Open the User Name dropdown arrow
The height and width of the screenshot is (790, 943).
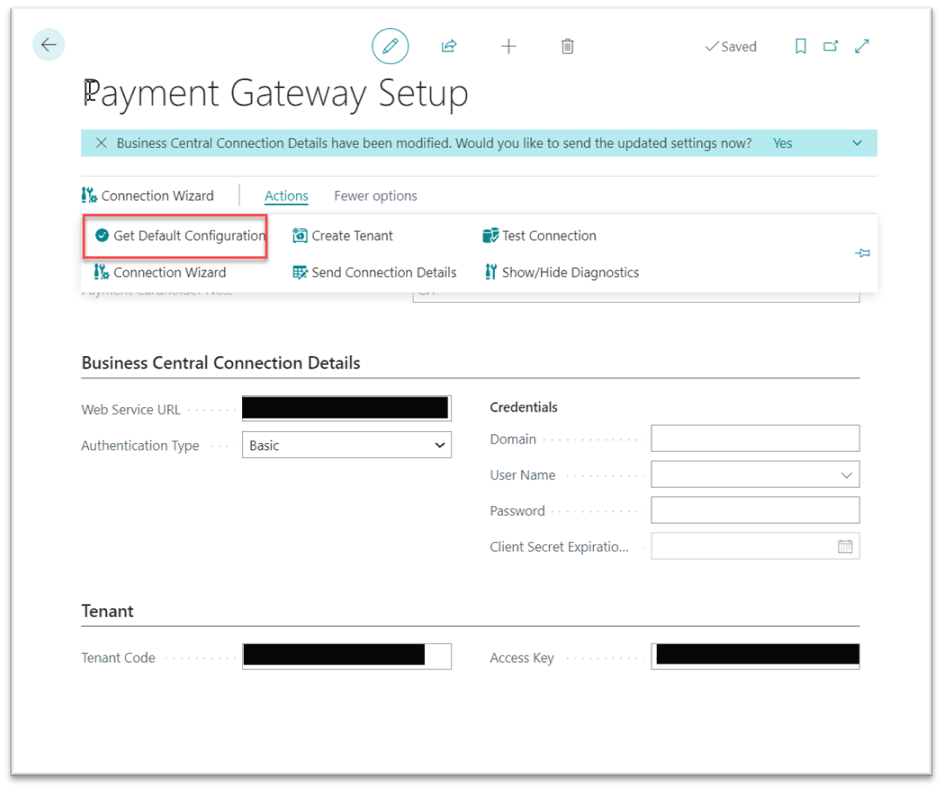coord(846,475)
